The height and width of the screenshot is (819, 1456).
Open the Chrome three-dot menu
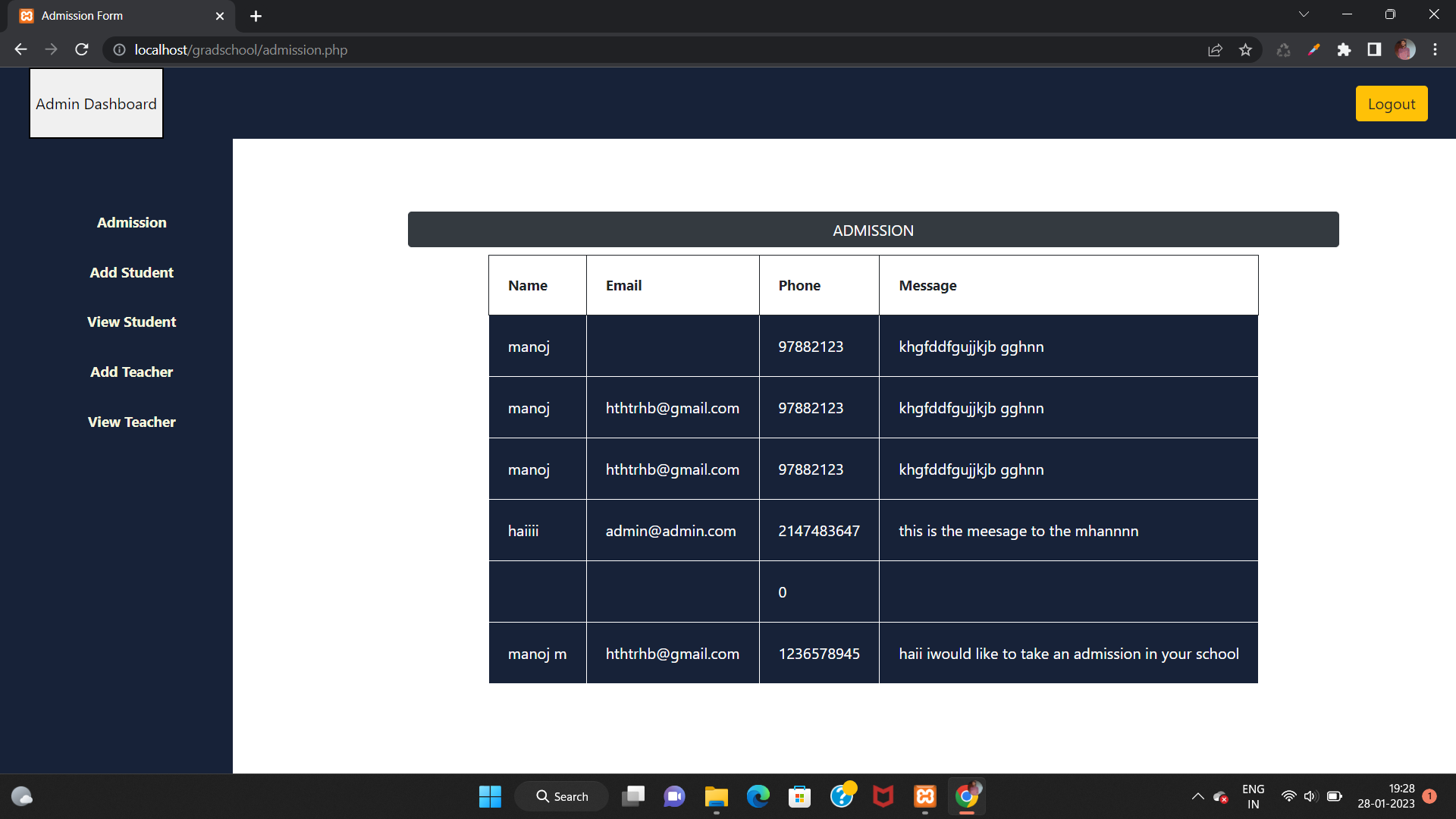(x=1435, y=50)
